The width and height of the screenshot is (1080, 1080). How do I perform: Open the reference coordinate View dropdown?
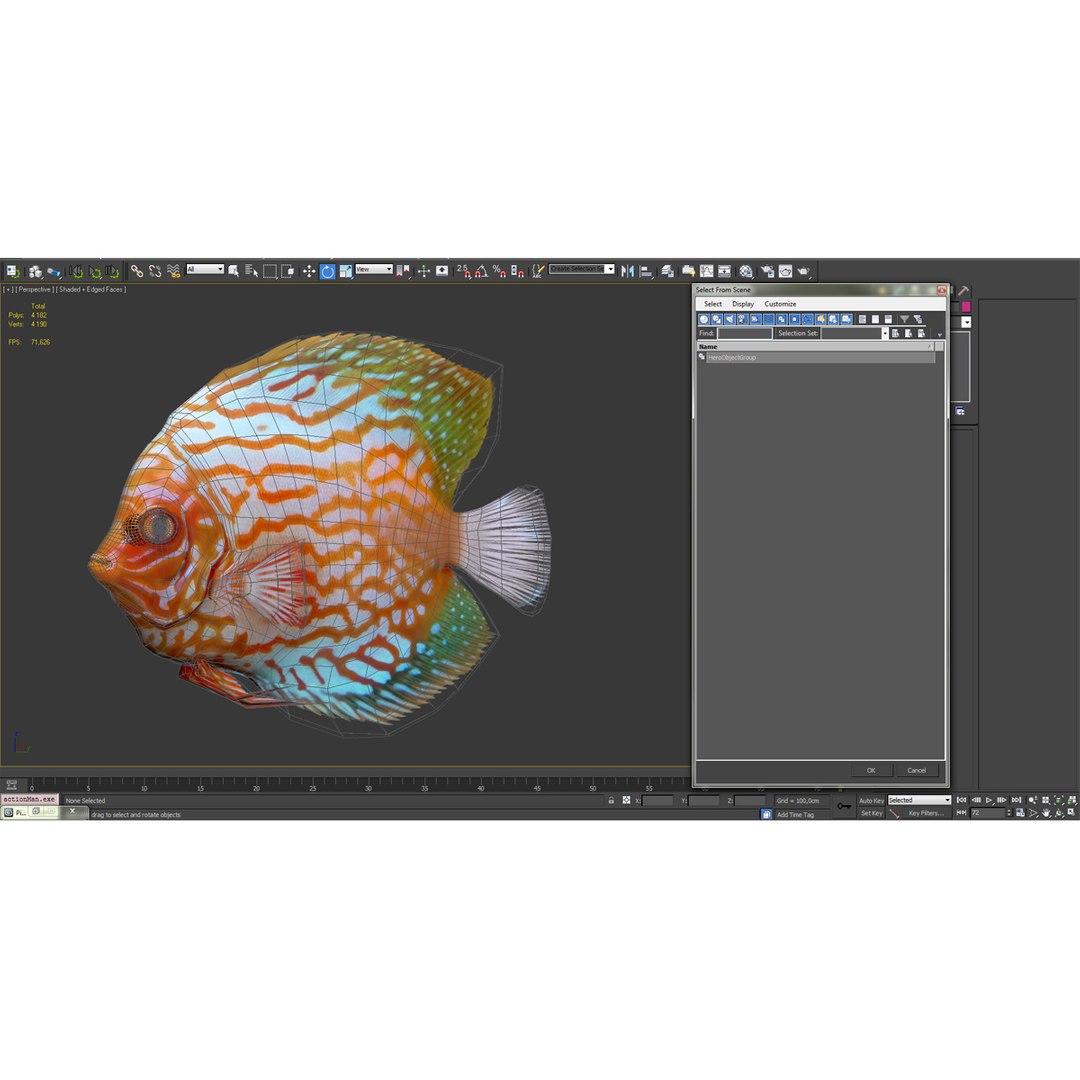374,269
